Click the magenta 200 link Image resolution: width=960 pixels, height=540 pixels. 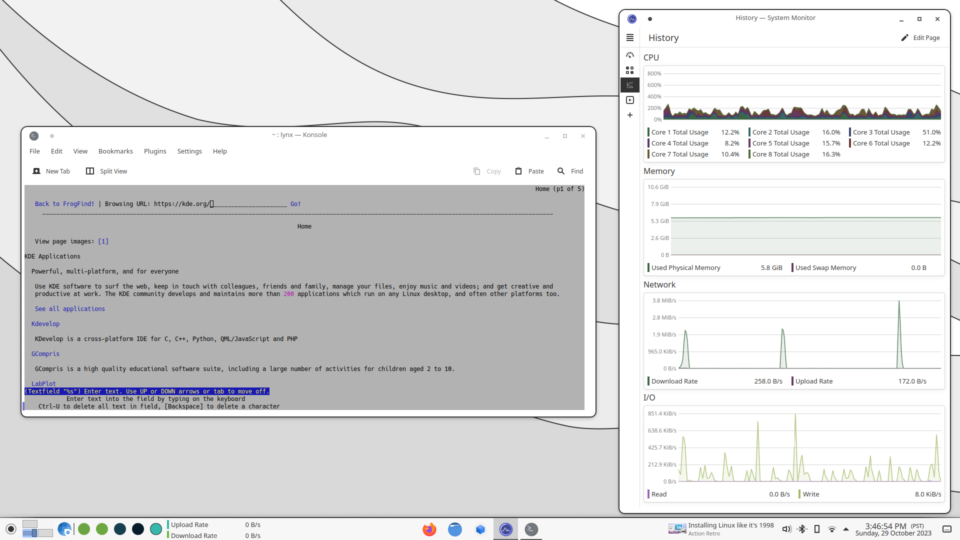tap(288, 294)
